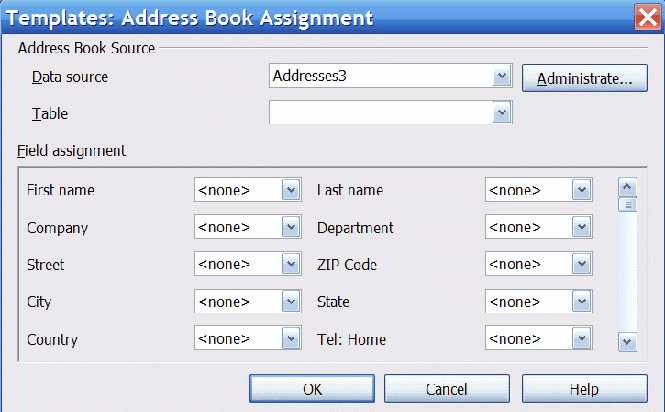Click the Administrate button

pyautogui.click(x=584, y=78)
